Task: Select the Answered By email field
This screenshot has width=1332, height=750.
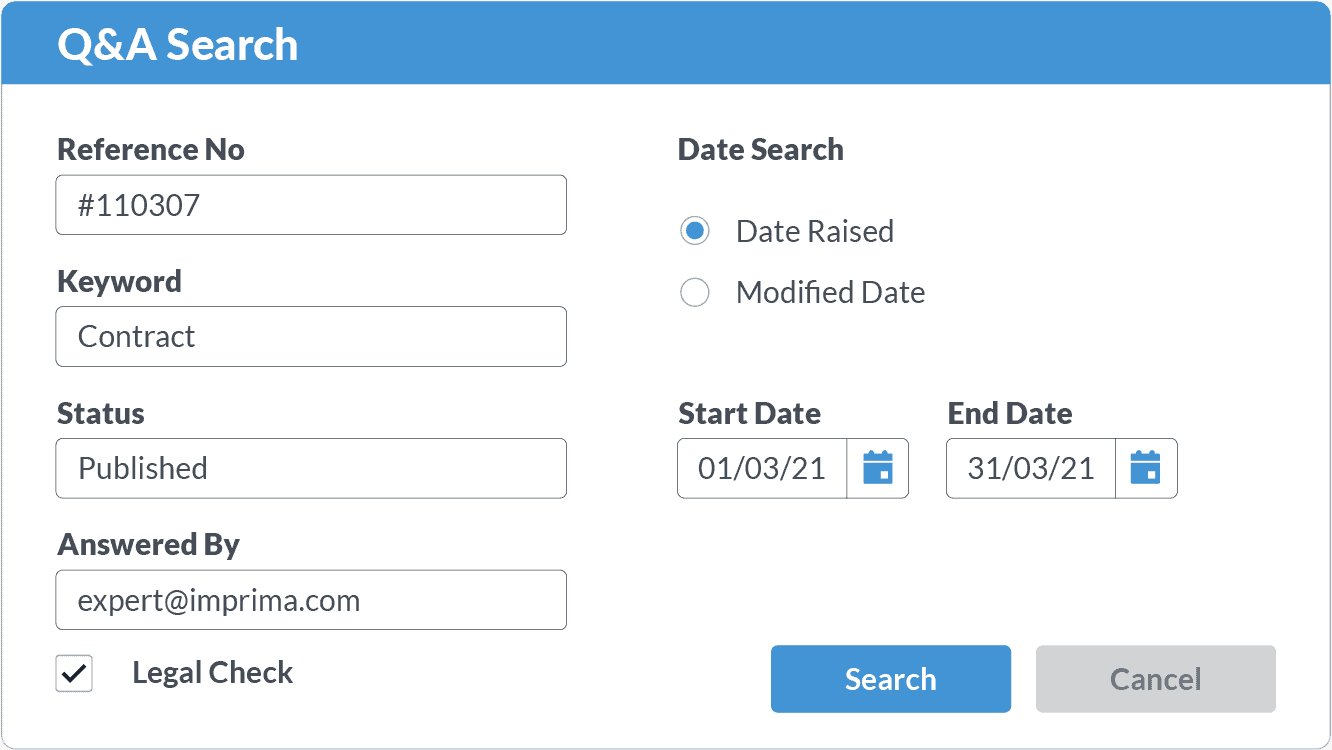Action: 311,600
